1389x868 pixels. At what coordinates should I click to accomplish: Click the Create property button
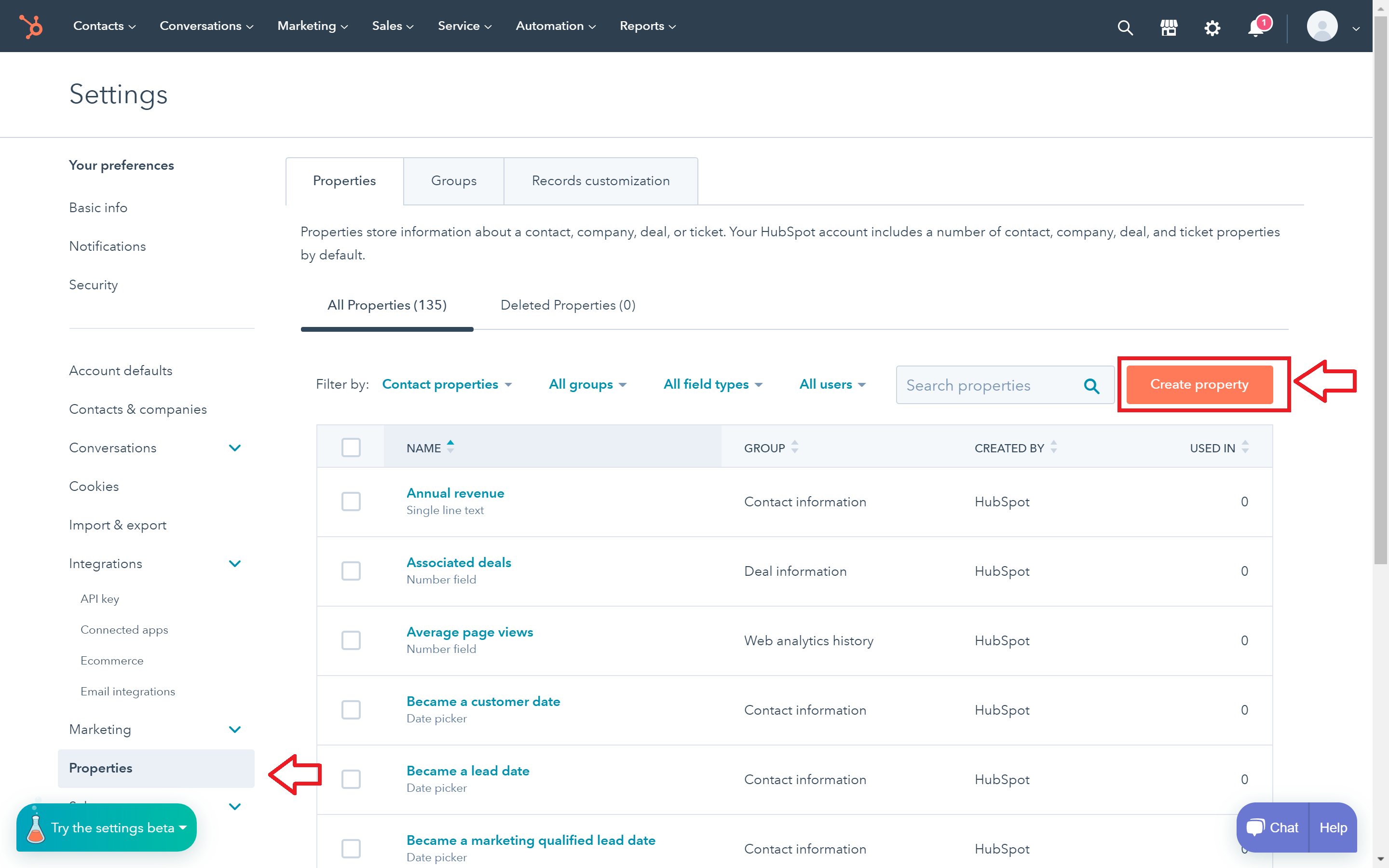coord(1199,384)
